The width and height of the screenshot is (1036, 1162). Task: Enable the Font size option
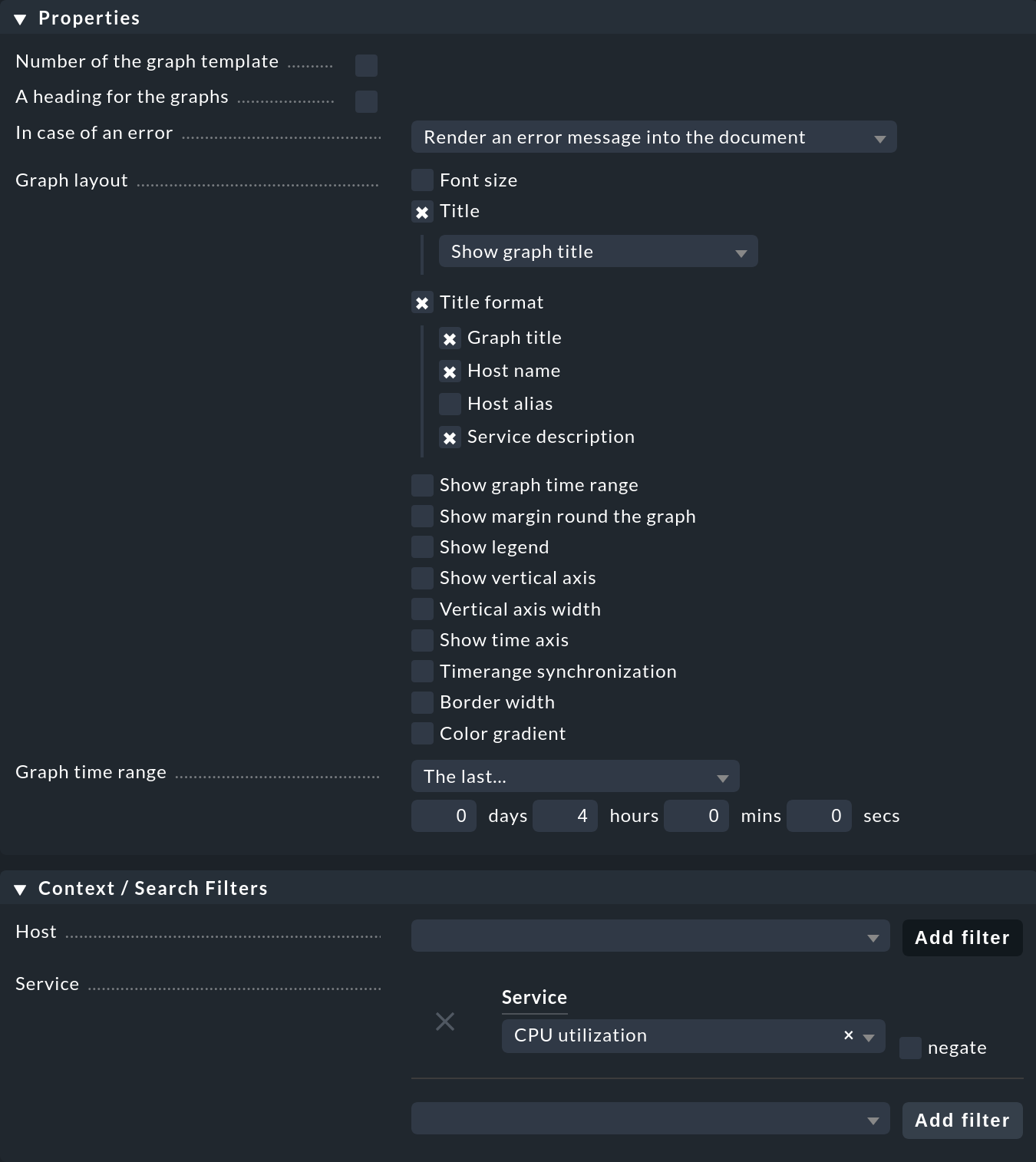click(x=422, y=180)
